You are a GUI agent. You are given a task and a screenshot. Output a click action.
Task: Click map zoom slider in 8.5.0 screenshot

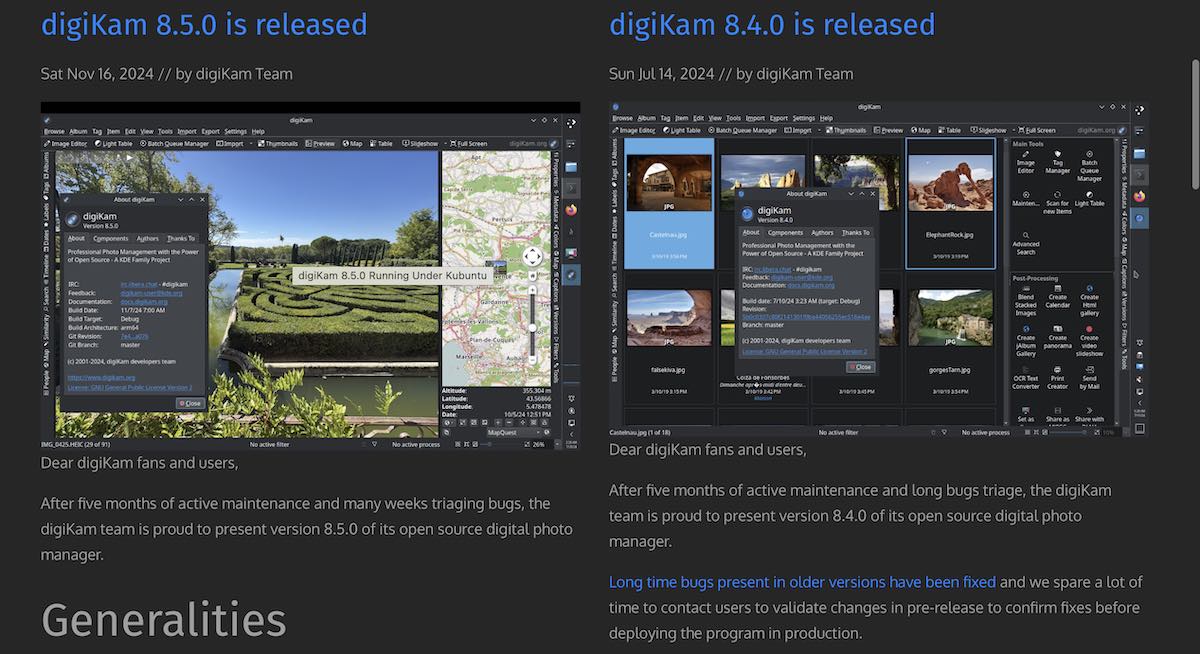[x=532, y=325]
